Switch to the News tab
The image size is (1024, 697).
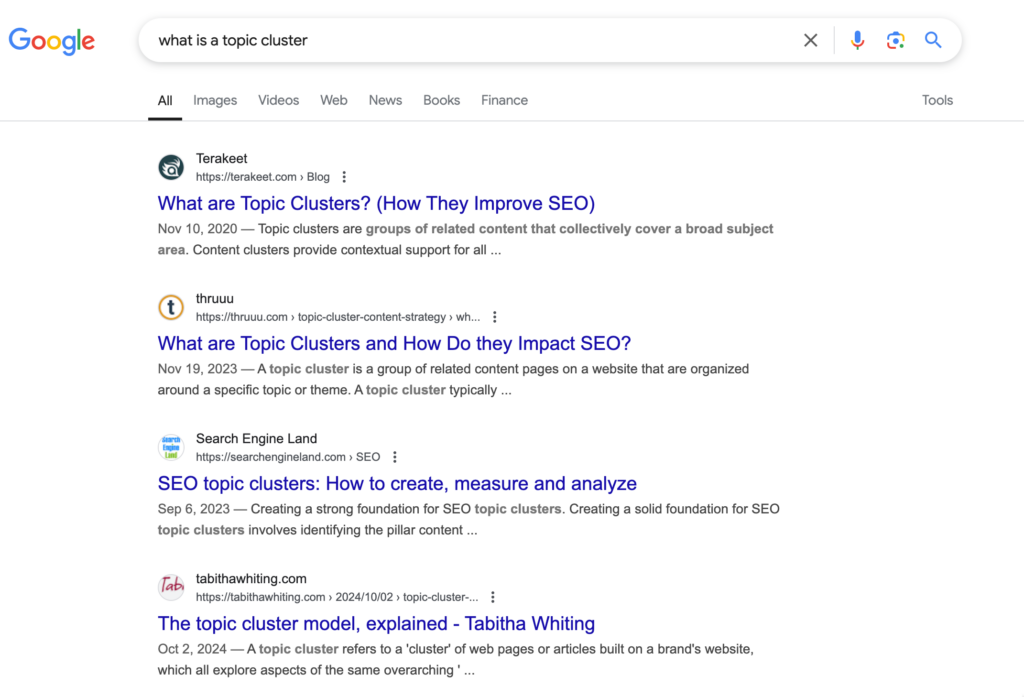pyautogui.click(x=385, y=101)
